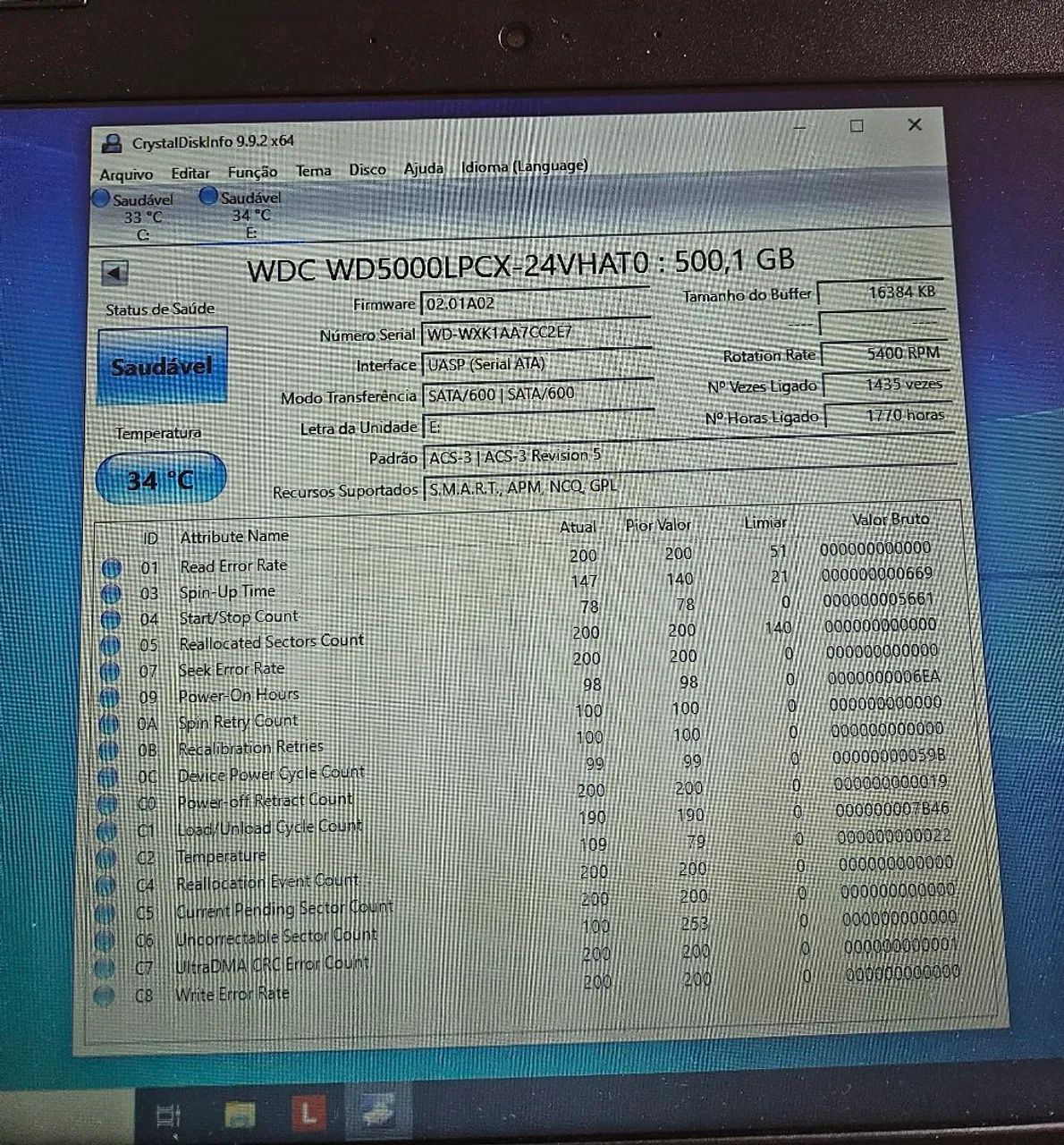Click the status dot for Power-On Hours
Image resolution: width=1064 pixels, height=1145 pixels.
click(x=109, y=698)
